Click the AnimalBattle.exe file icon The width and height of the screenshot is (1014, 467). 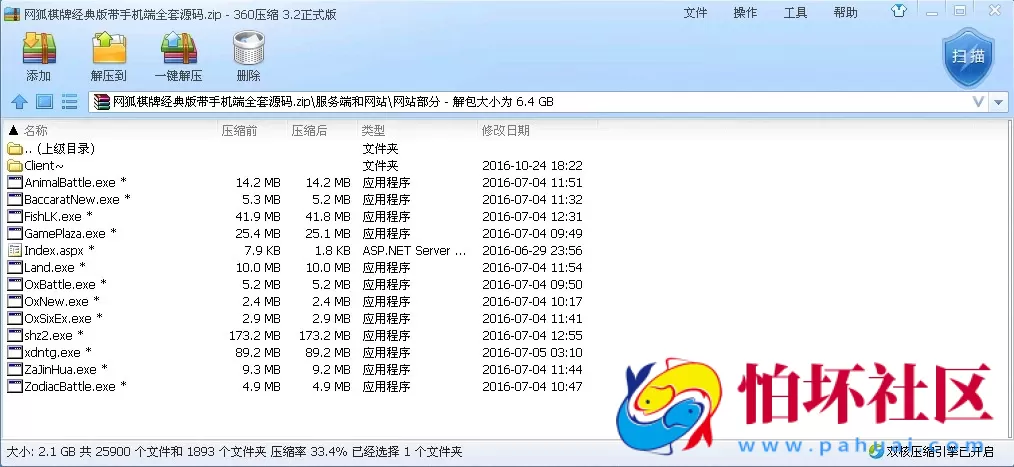click(x=15, y=182)
